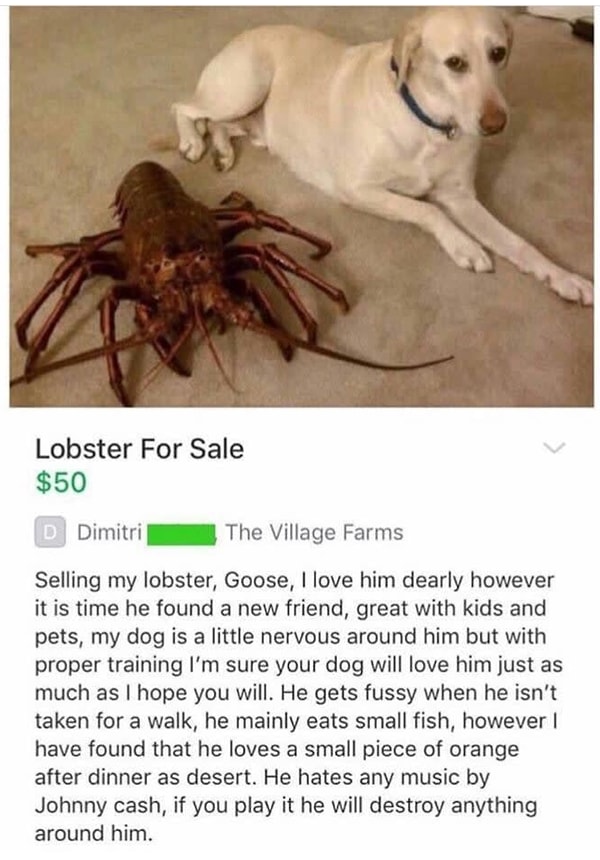The image size is (600, 860).
Task: Select the Lobster For Sale listing title
Action: (x=139, y=449)
